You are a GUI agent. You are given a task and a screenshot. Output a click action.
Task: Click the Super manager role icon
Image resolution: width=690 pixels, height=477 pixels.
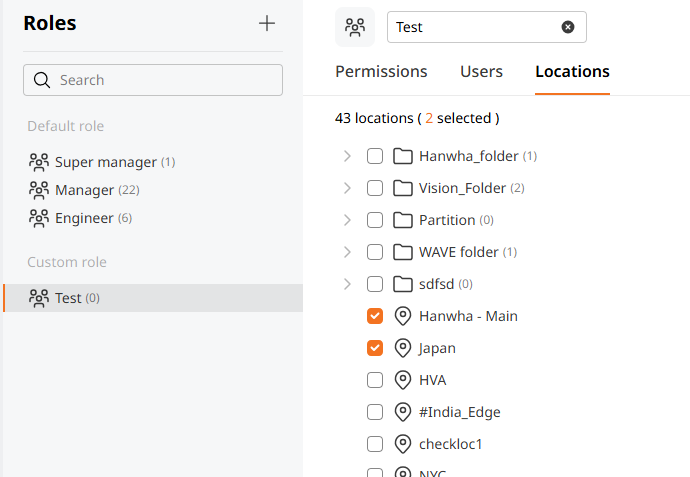click(x=39, y=162)
